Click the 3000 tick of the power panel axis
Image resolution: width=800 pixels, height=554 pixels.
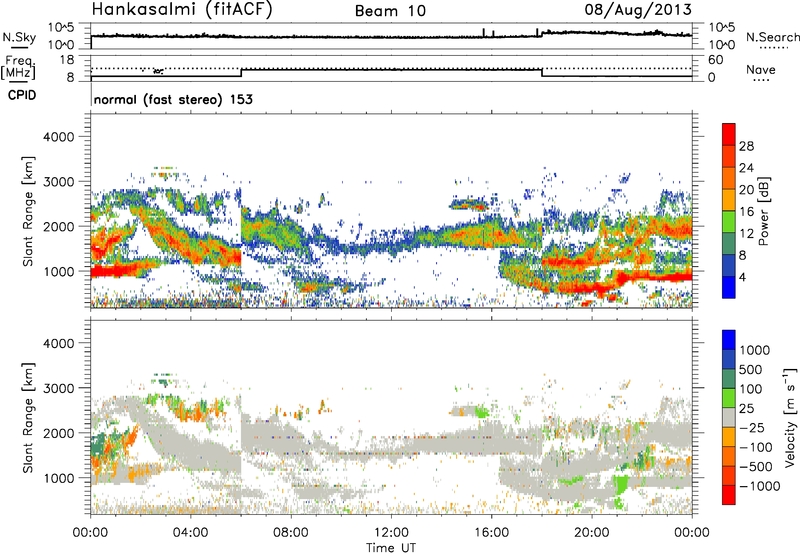pyautogui.click(x=59, y=182)
